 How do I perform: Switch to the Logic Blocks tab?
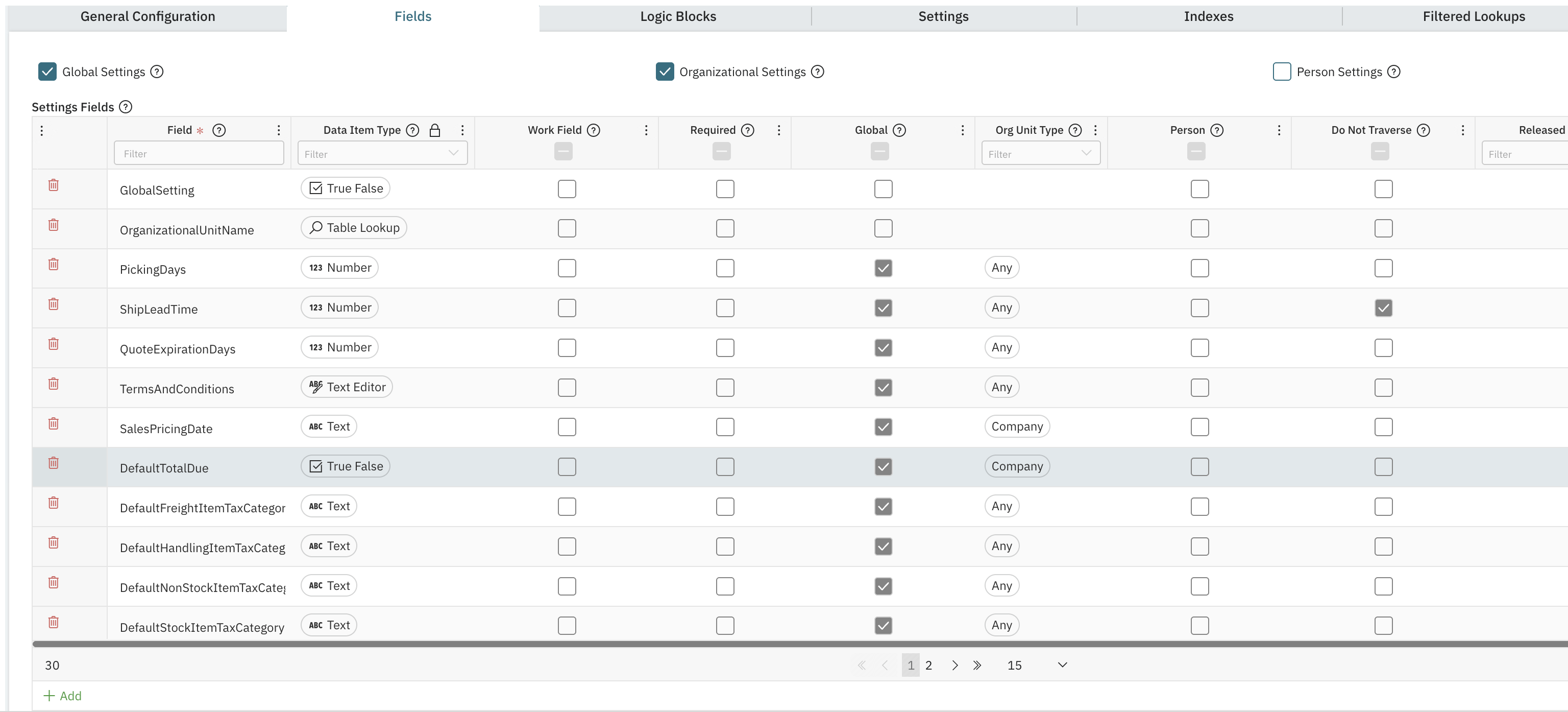click(677, 16)
